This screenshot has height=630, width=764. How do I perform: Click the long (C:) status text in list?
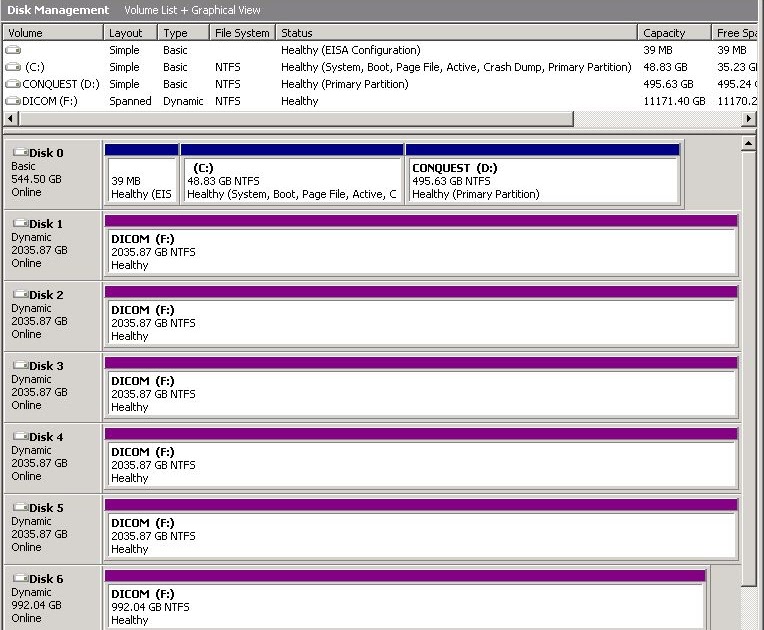point(456,67)
